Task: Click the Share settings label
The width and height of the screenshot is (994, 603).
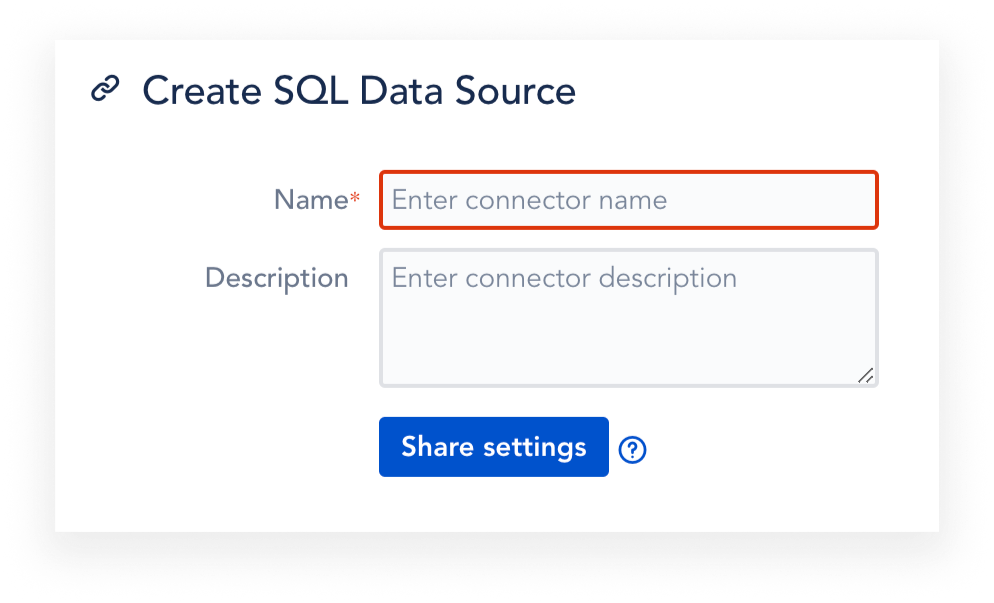Action: [493, 447]
